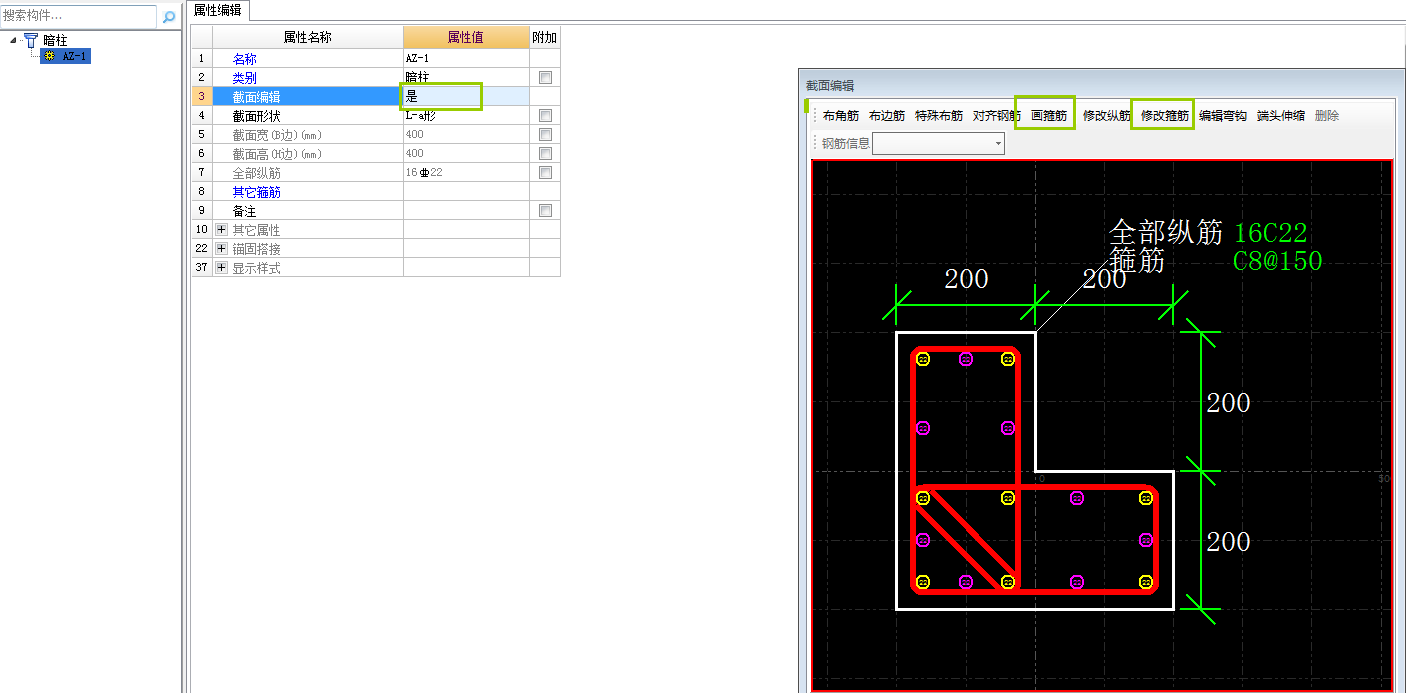
Task: Toggle the 截面形状 attach checkbox
Action: click(x=545, y=116)
